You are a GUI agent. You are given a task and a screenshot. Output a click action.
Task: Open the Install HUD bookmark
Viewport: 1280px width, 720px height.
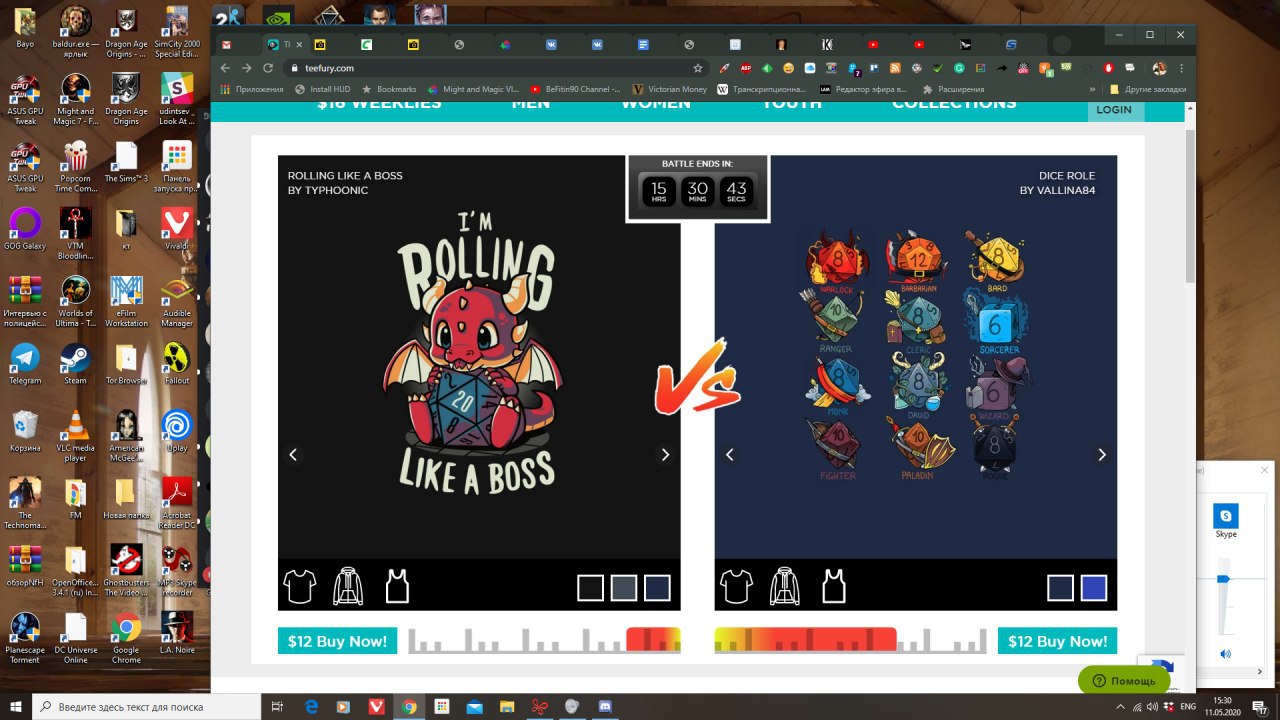[322, 89]
